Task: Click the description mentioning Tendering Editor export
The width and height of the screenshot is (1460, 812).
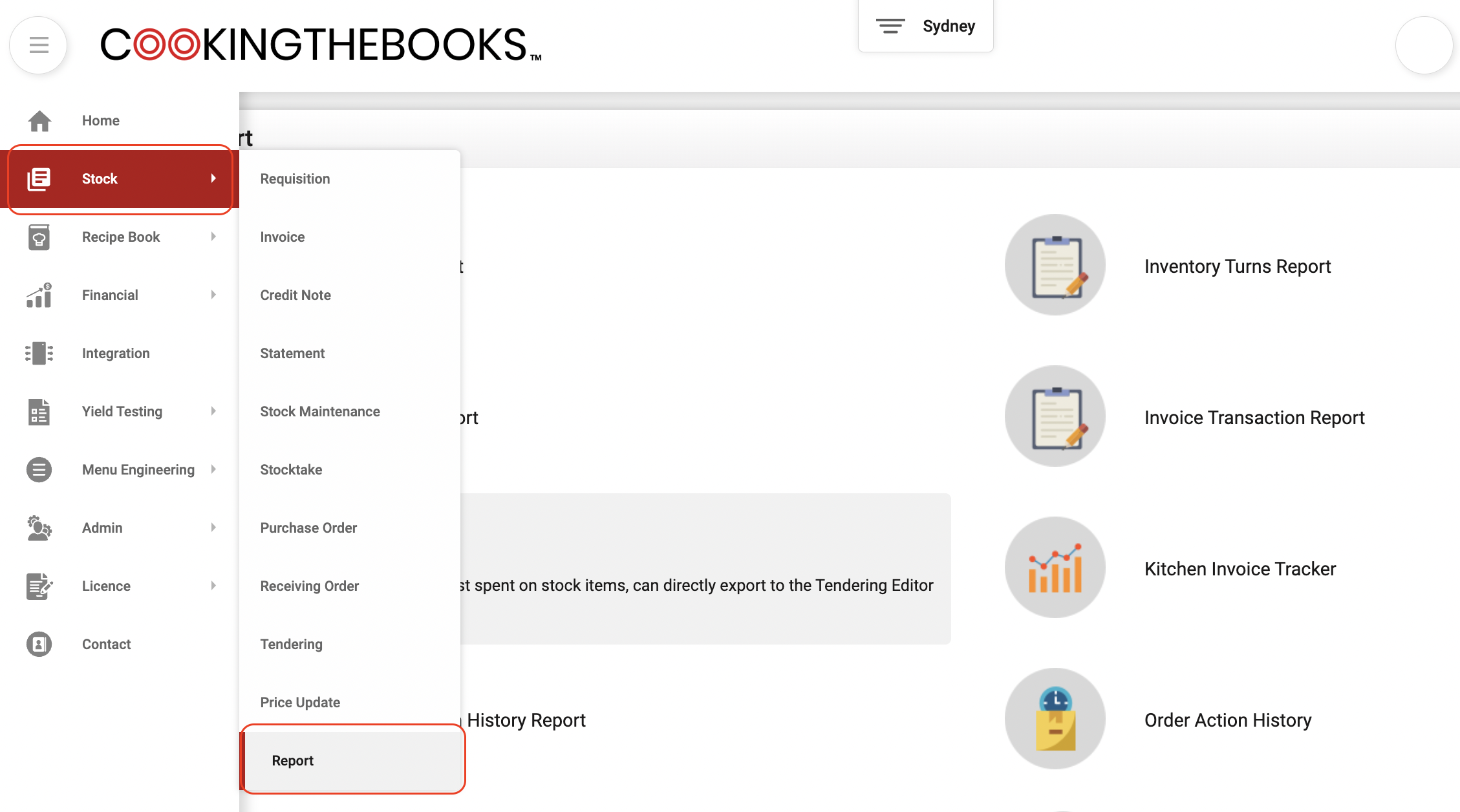Action: [x=697, y=585]
